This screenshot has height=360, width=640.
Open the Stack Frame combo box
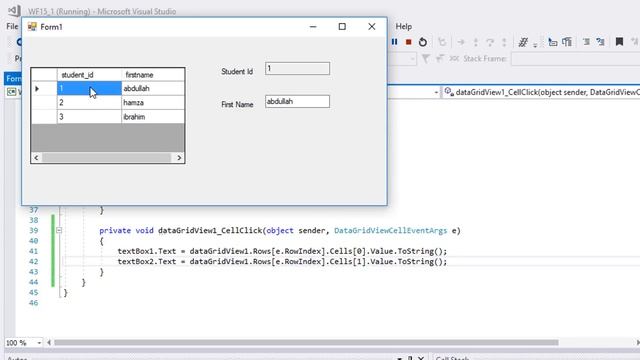click(x=575, y=59)
